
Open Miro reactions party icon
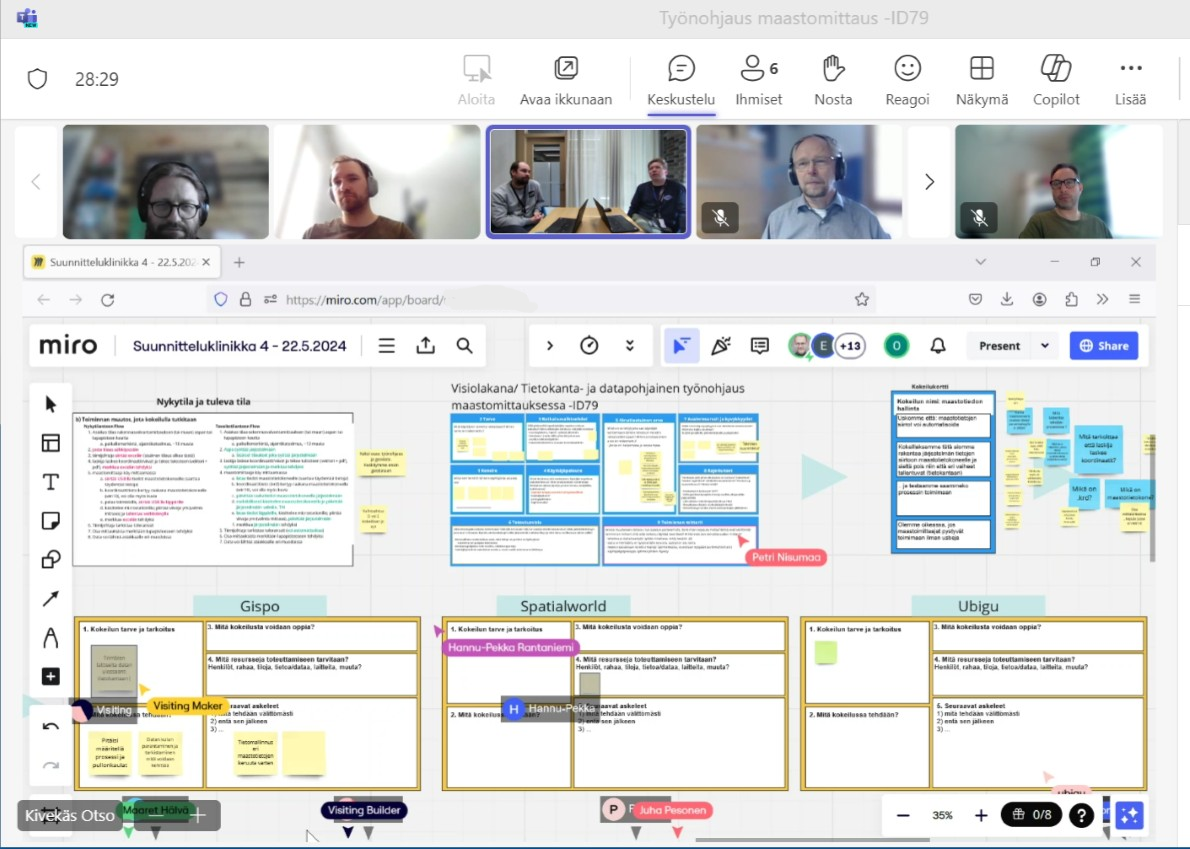pyautogui.click(x=720, y=346)
